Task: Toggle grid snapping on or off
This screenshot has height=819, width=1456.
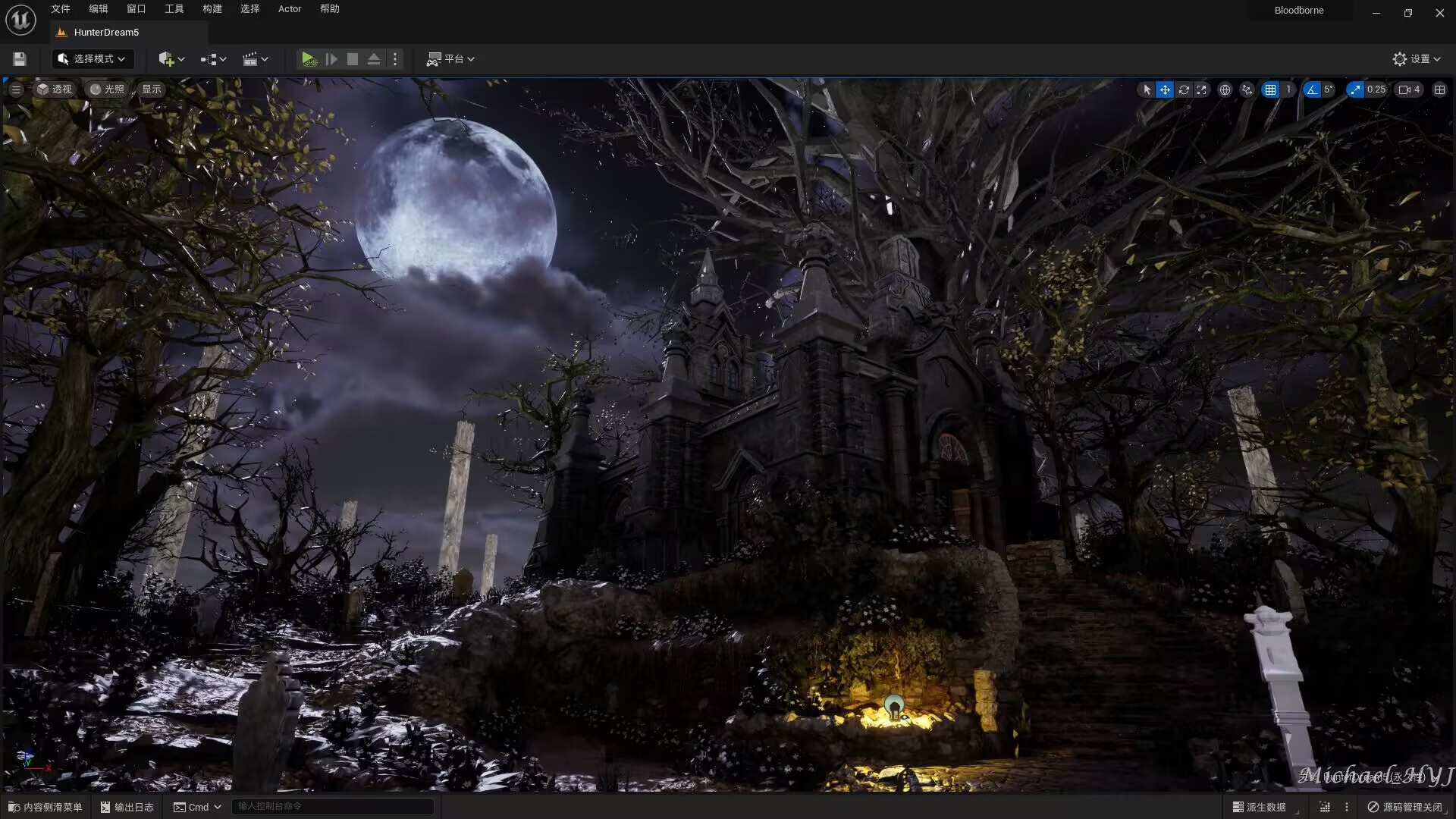Action: (x=1270, y=89)
